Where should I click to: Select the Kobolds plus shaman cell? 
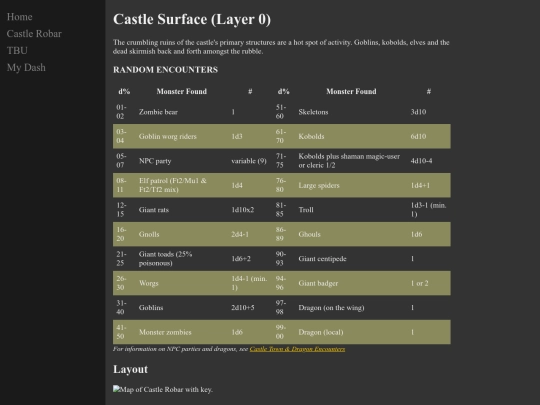click(351, 161)
